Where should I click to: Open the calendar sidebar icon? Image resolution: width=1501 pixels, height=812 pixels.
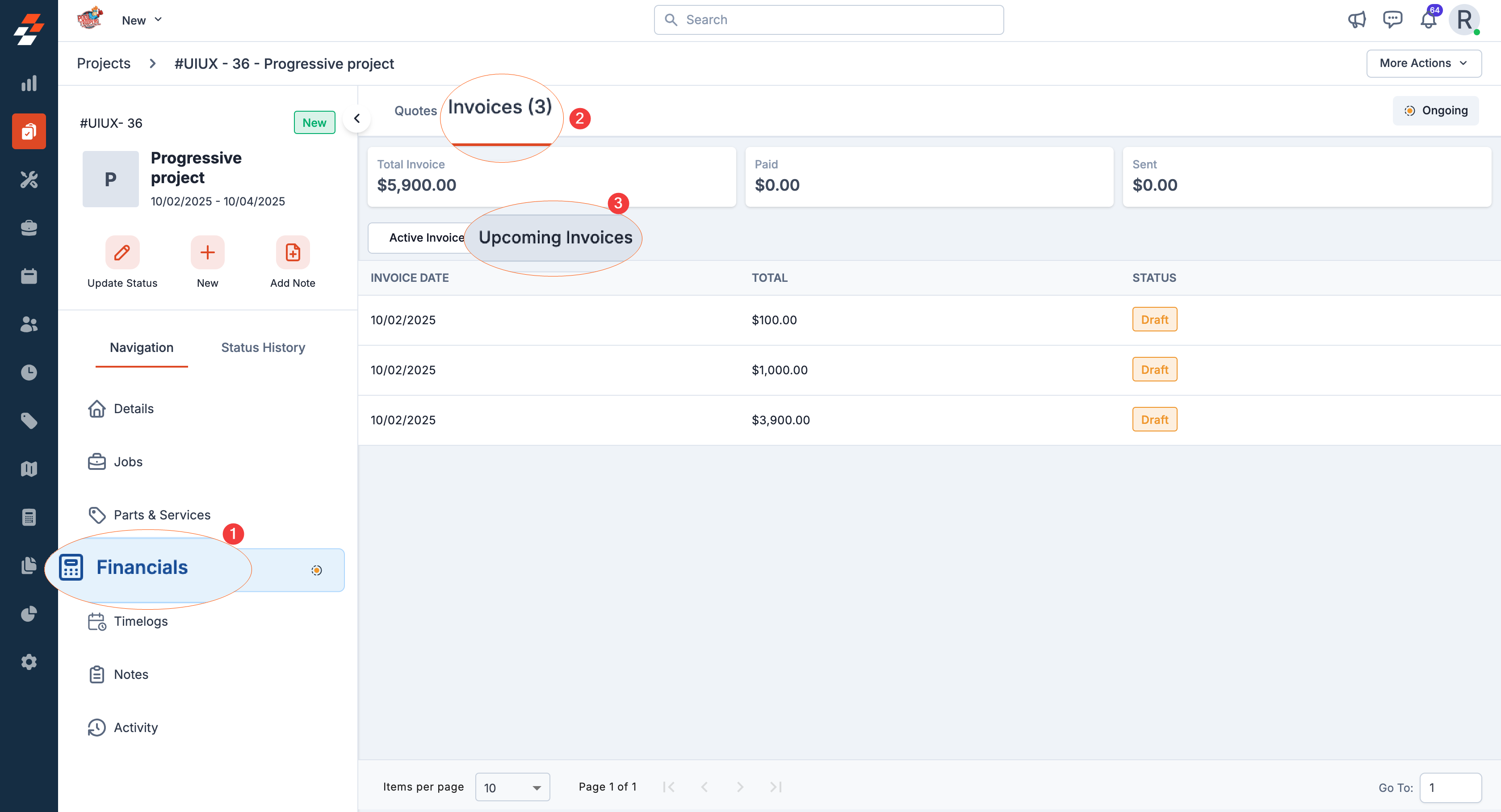click(29, 276)
